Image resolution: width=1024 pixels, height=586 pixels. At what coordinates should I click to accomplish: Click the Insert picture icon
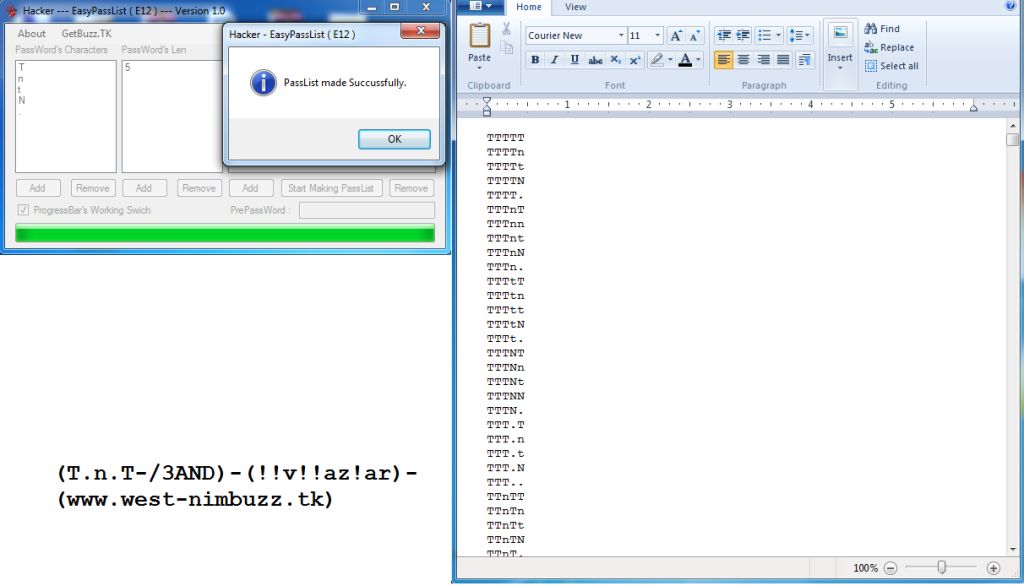pyautogui.click(x=840, y=33)
